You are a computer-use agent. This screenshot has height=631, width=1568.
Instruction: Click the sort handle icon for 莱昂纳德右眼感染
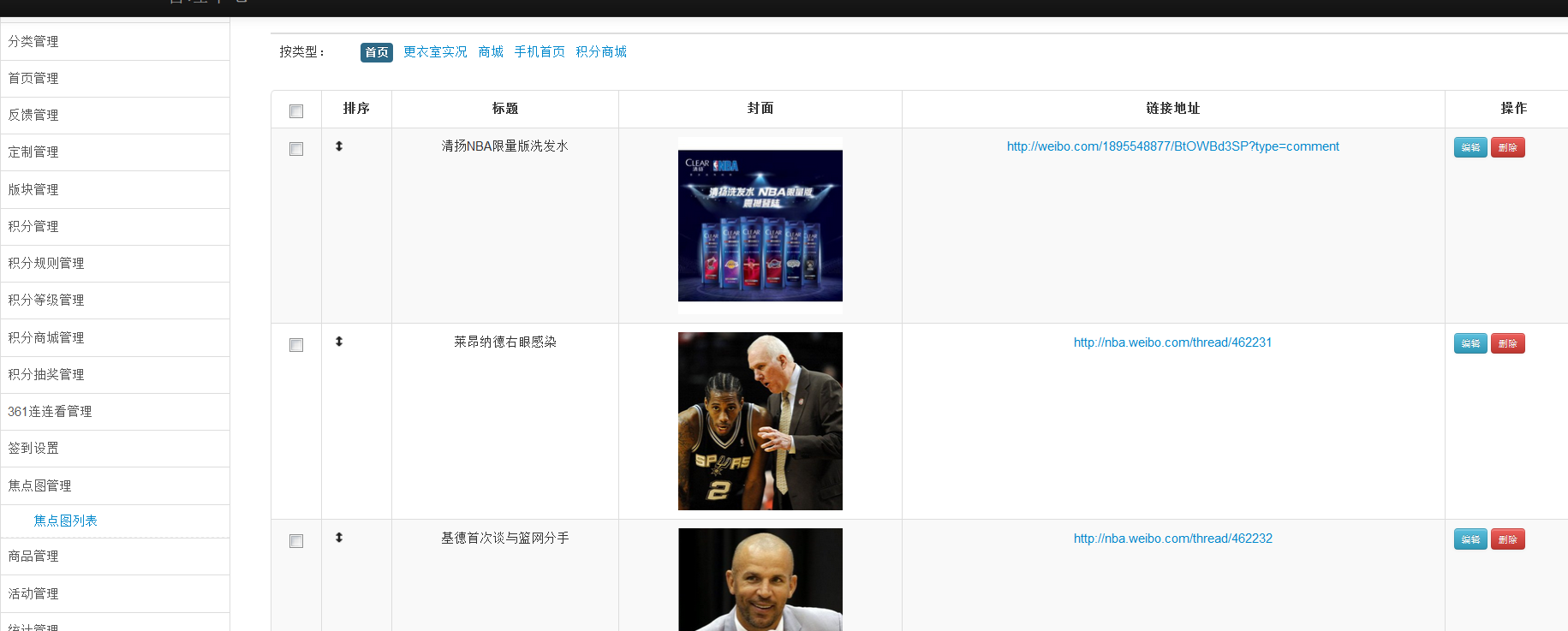pos(339,342)
